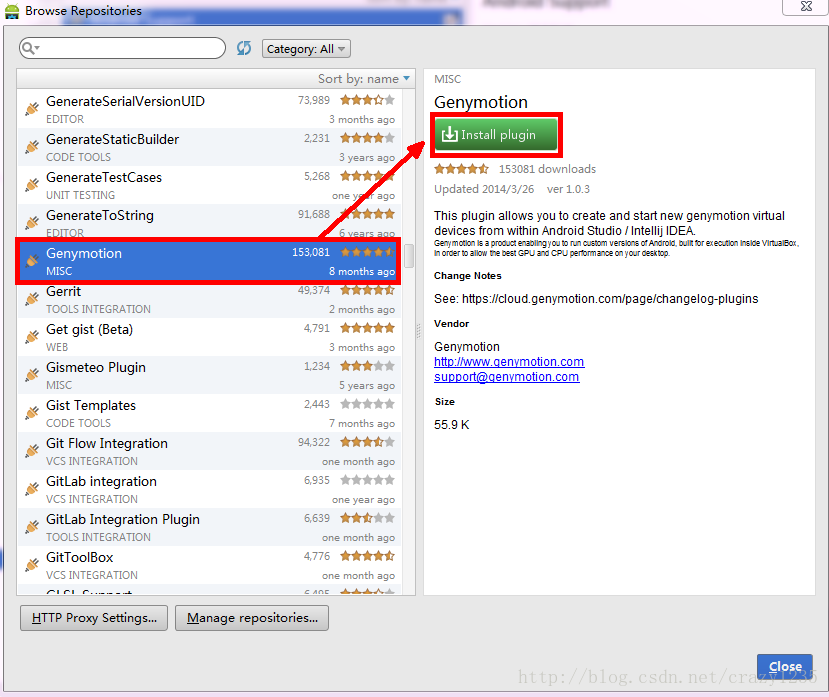The height and width of the screenshot is (697, 829).
Task: Click the GenerateTestCases plug icon
Action: (32, 185)
